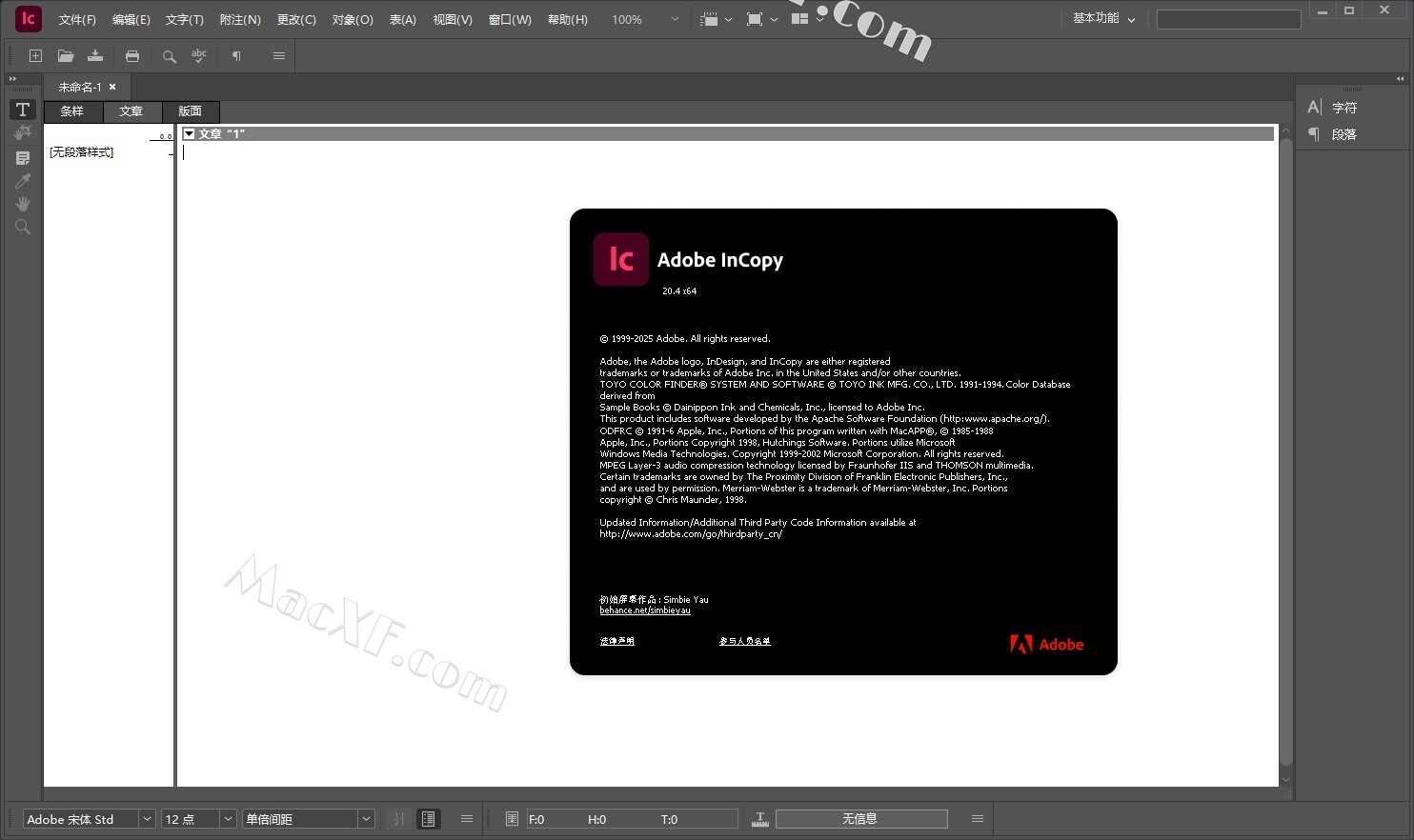Collapse the 文章 "1" story triangle
The width and height of the screenshot is (1414, 840).
pos(189,134)
